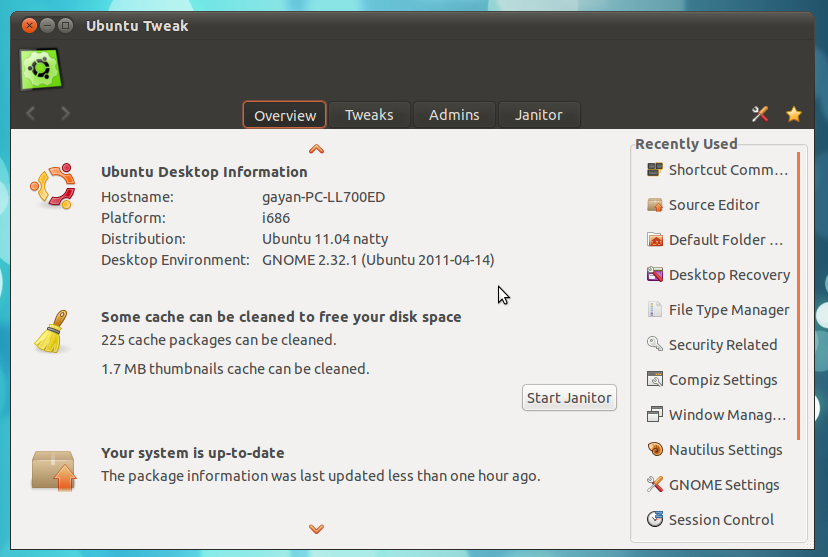Click the Compiz Settings icon
Screen dimensions: 828x557
[x=655, y=379]
